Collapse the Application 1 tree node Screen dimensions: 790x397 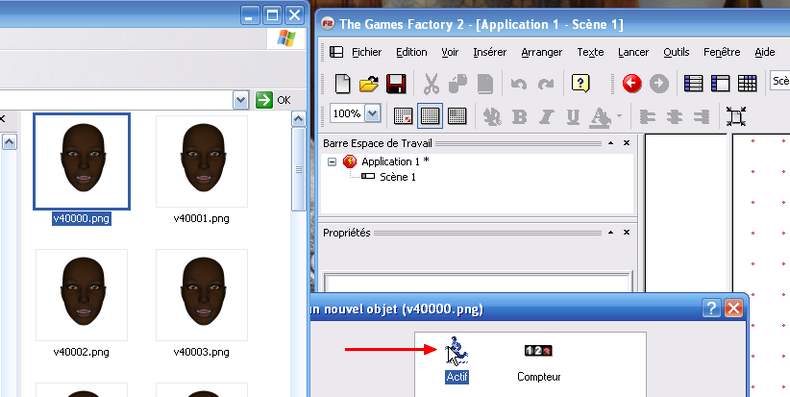(332, 162)
